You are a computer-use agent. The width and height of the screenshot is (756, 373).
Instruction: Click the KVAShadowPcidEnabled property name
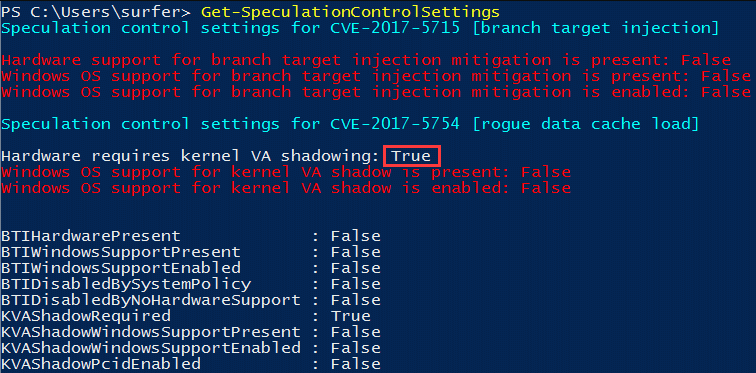click(x=101, y=364)
